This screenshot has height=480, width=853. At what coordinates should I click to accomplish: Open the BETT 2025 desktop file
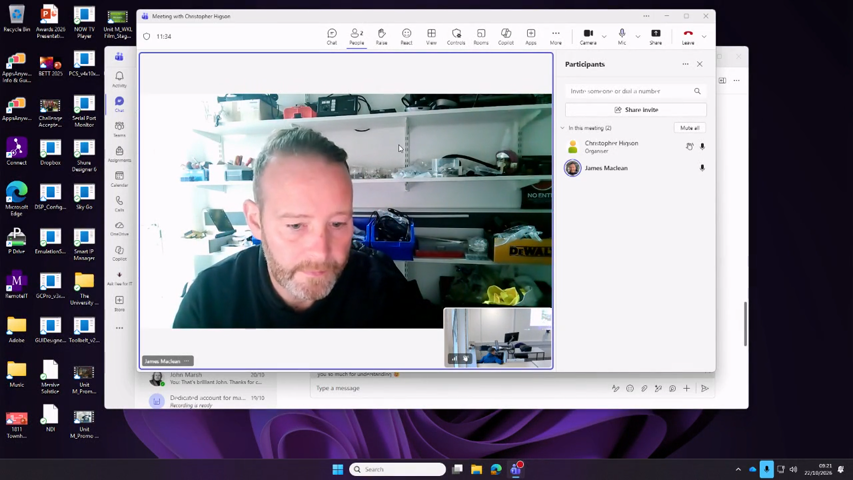tap(50, 65)
